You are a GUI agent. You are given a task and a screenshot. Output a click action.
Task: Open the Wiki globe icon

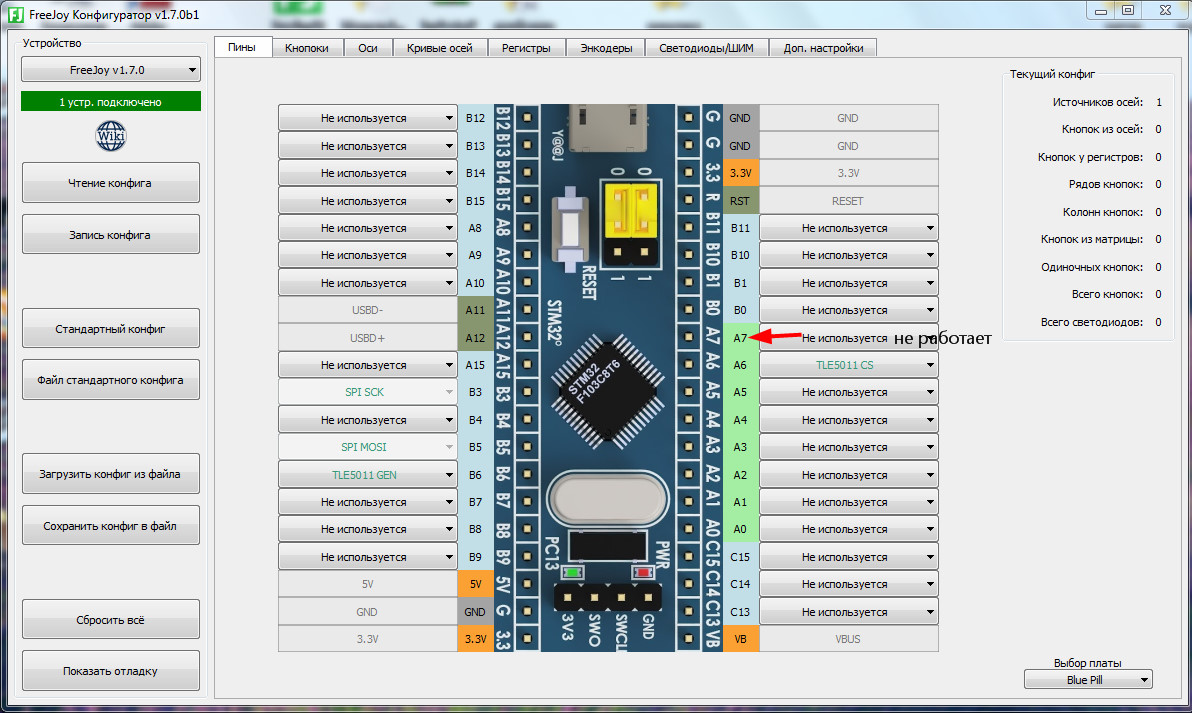tap(110, 136)
